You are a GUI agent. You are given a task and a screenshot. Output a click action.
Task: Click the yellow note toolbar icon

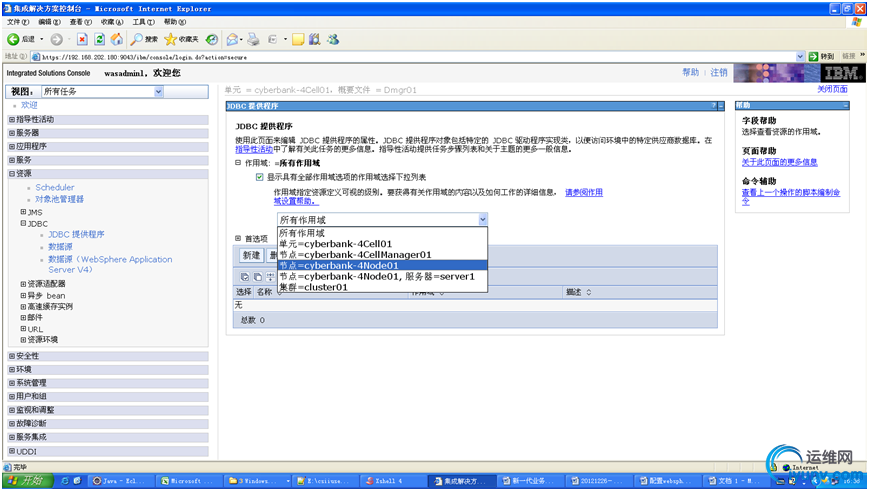[x=298, y=39]
